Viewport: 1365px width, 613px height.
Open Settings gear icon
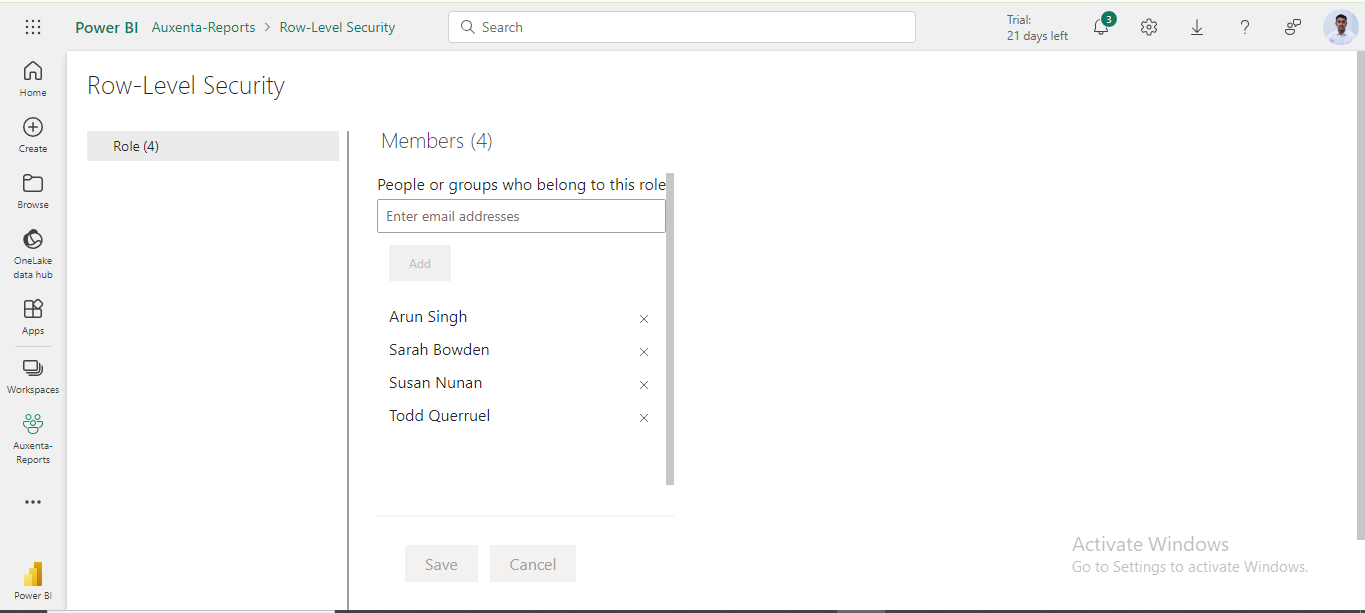click(1149, 27)
